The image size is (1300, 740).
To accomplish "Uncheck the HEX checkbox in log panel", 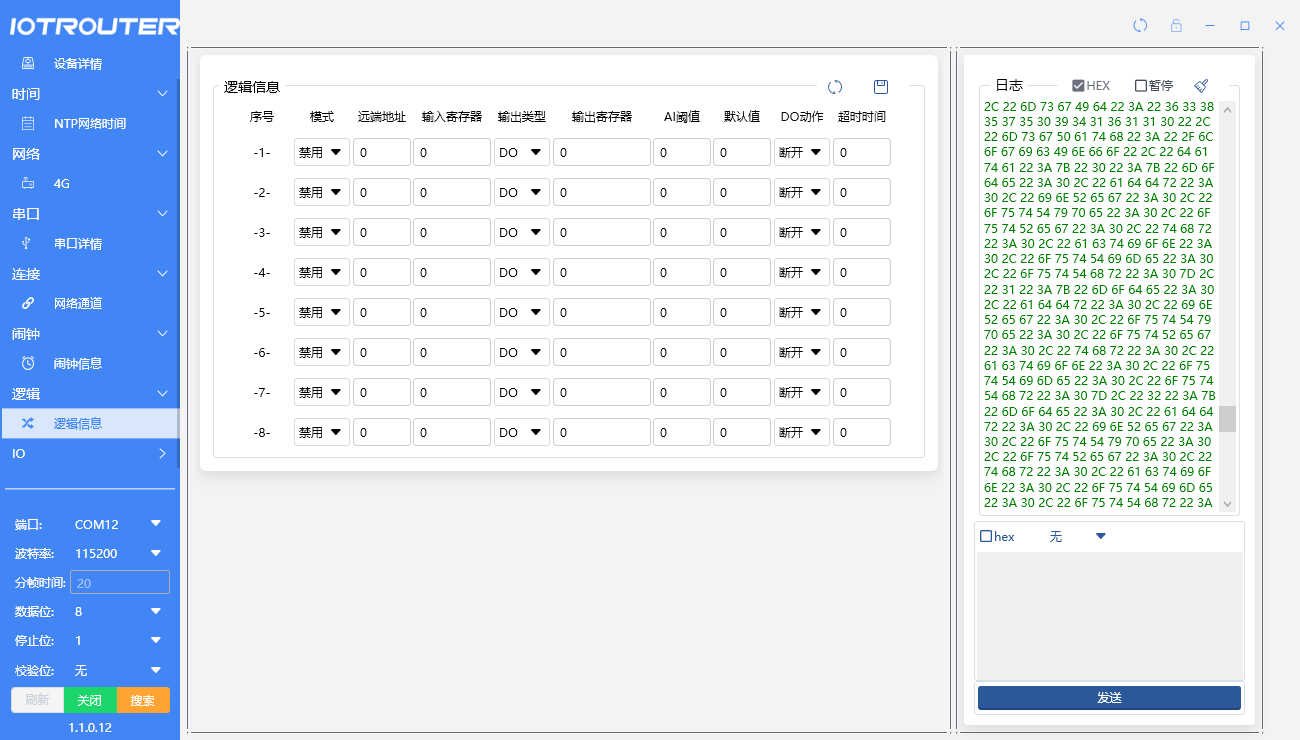I will click(1078, 86).
